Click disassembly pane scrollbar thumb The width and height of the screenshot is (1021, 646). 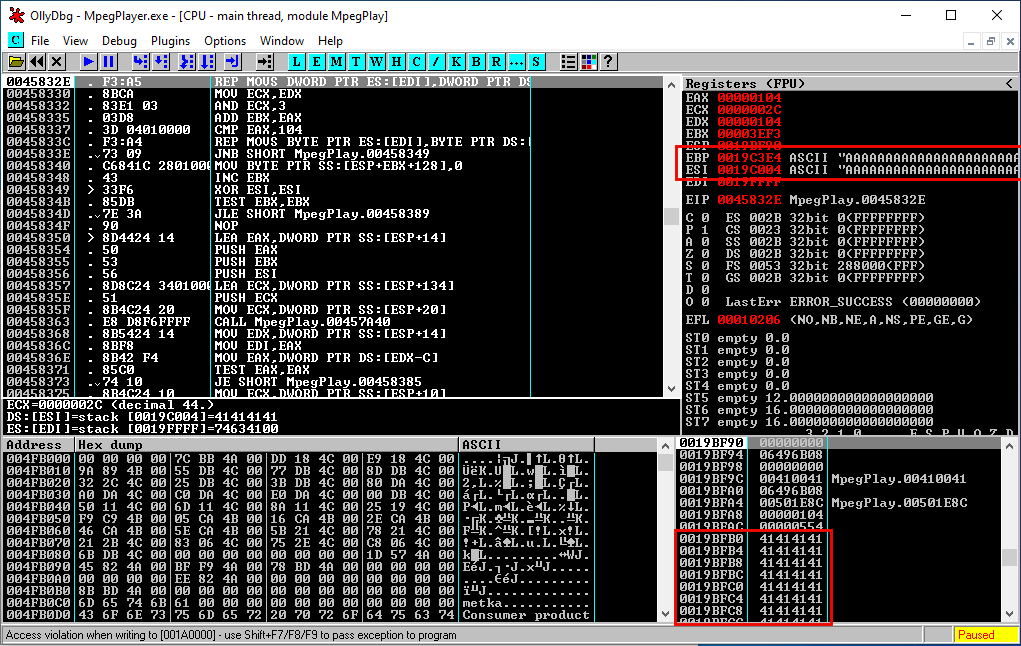(x=671, y=216)
